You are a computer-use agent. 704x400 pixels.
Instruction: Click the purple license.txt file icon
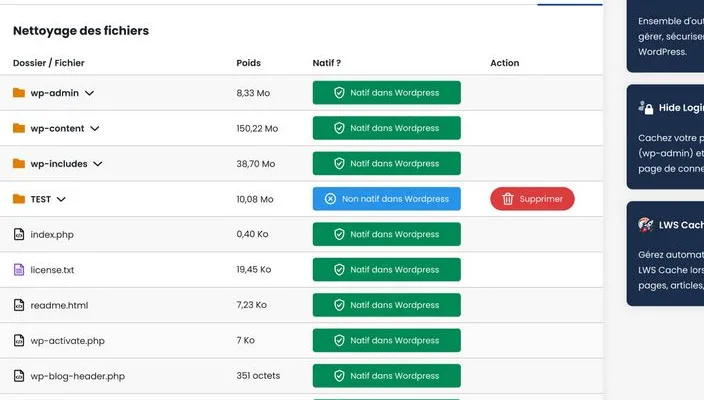[18, 270]
